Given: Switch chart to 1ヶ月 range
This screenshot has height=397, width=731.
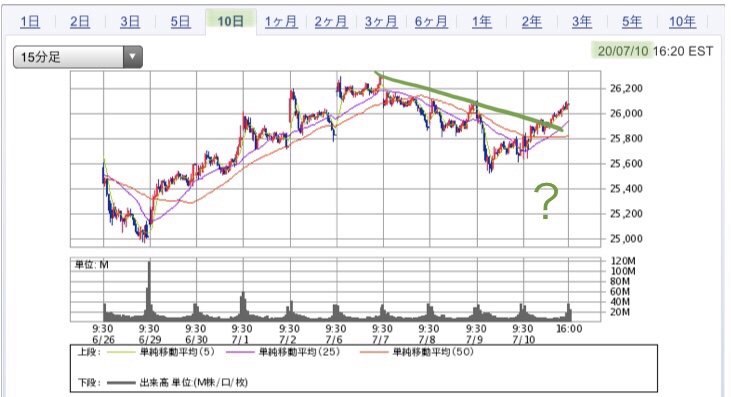Looking at the screenshot, I should pos(281,21).
